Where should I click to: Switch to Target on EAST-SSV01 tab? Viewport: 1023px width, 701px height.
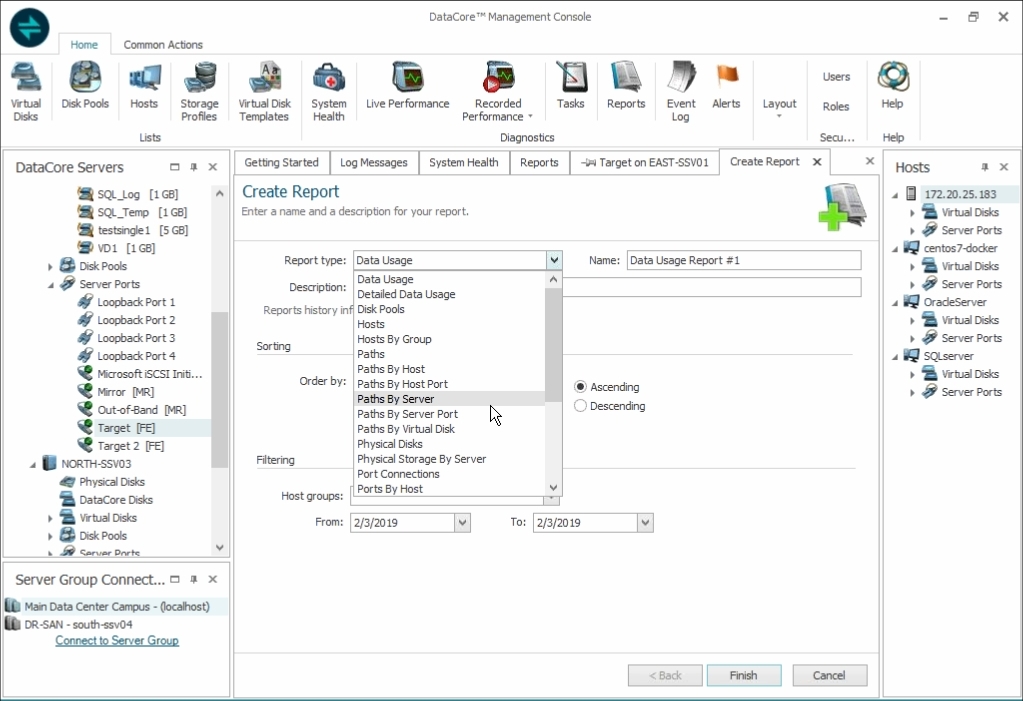click(x=645, y=163)
